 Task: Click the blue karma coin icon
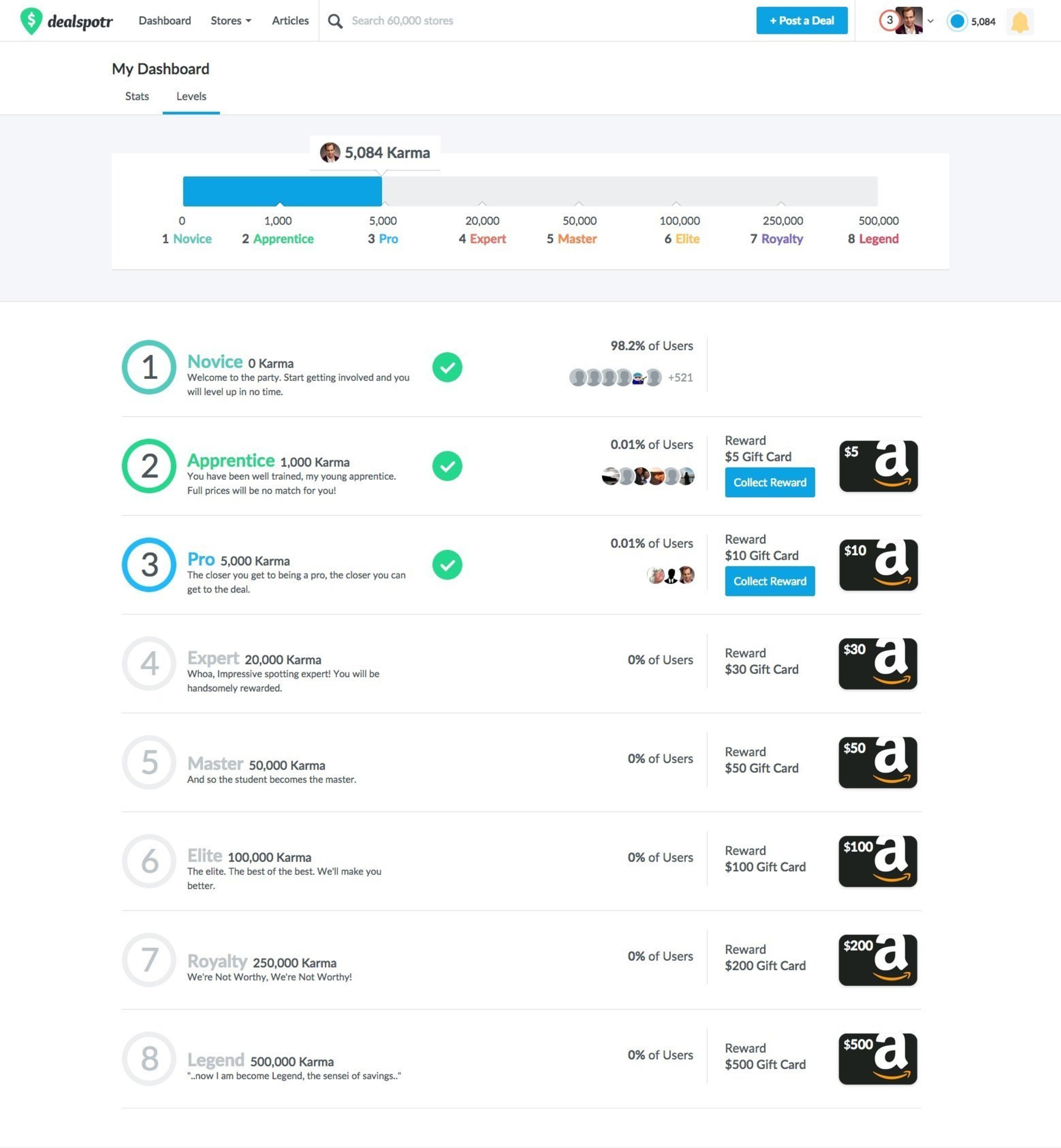point(956,21)
